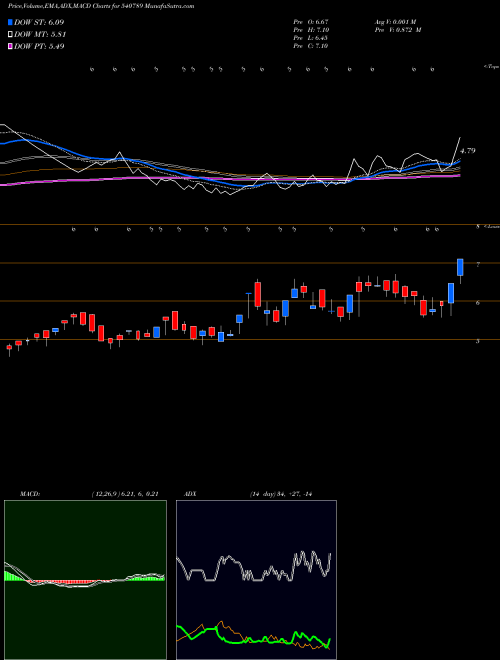Click the 'Pre C: 7.10' close value
The height and width of the screenshot is (660, 500).
(311, 46)
